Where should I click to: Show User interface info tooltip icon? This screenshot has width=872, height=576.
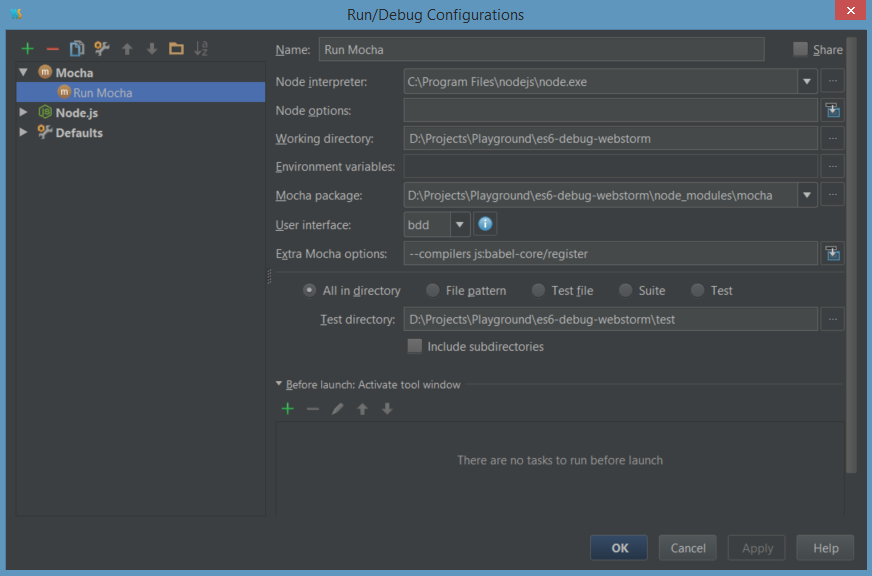(x=485, y=224)
